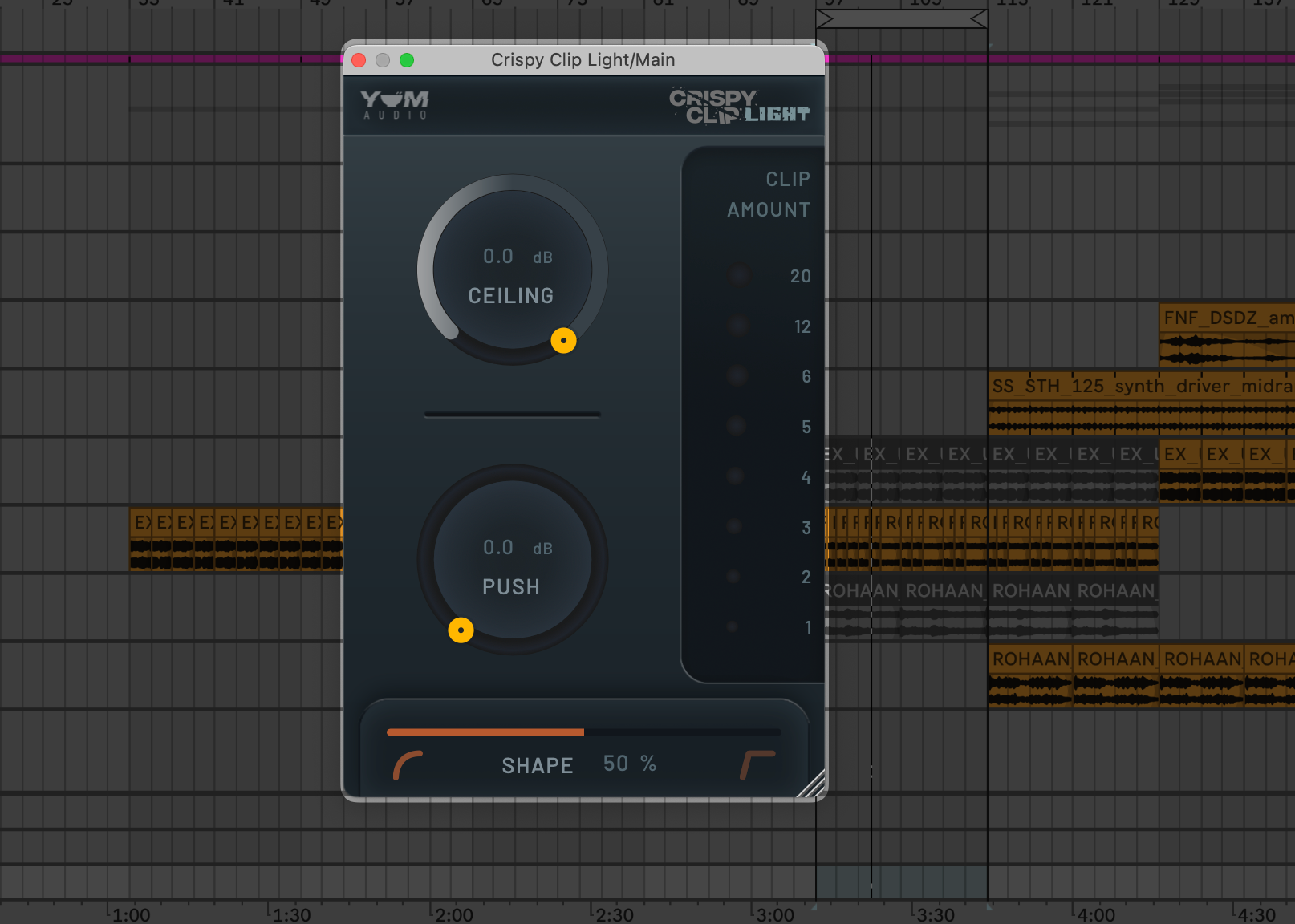Viewport: 1295px width, 924px height.
Task: Click the 3:00 mark on the time ruler
Action: tap(774, 914)
